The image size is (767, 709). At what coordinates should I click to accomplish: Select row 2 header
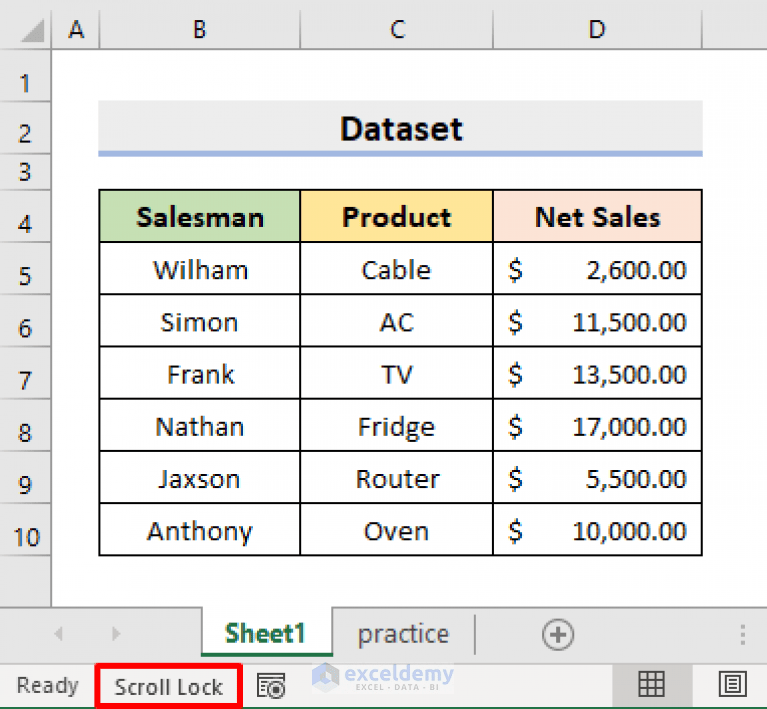point(25,129)
